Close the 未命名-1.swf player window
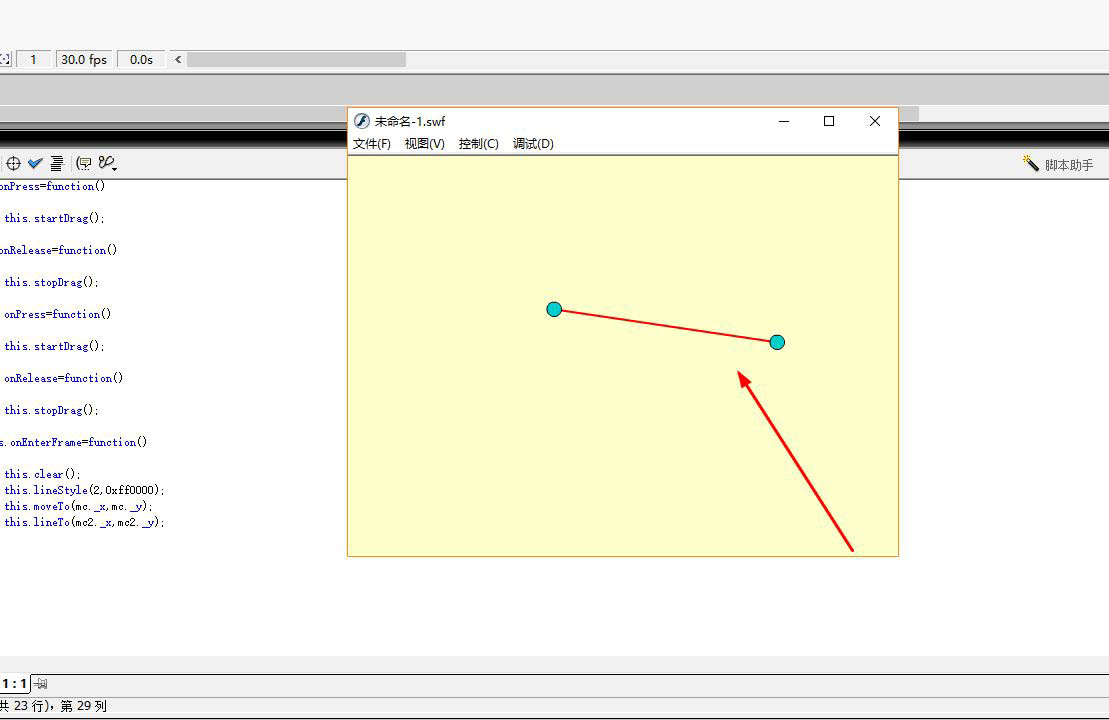This screenshot has height=720, width=1109. coord(875,121)
